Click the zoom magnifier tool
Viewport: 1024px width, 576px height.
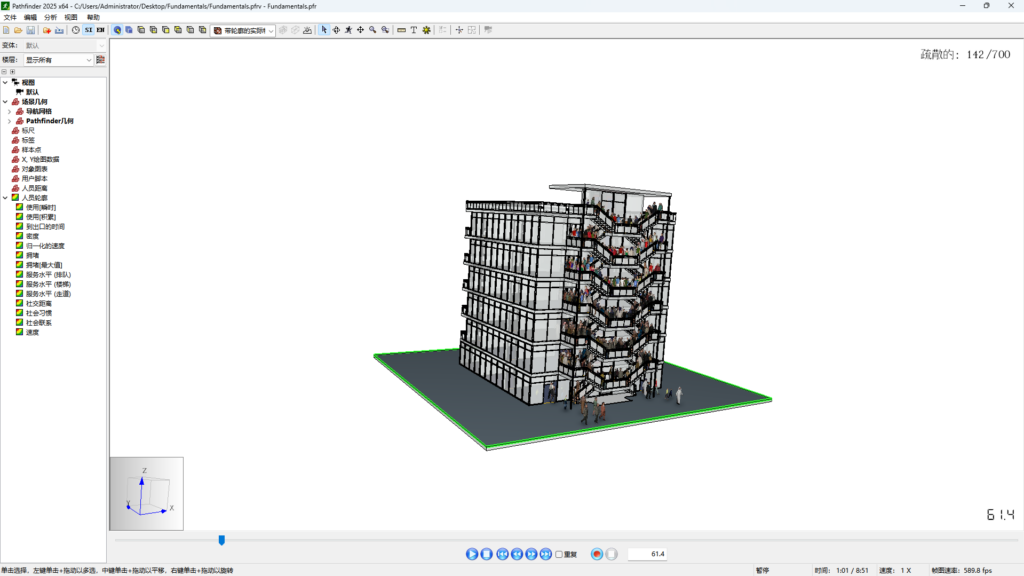(372, 30)
